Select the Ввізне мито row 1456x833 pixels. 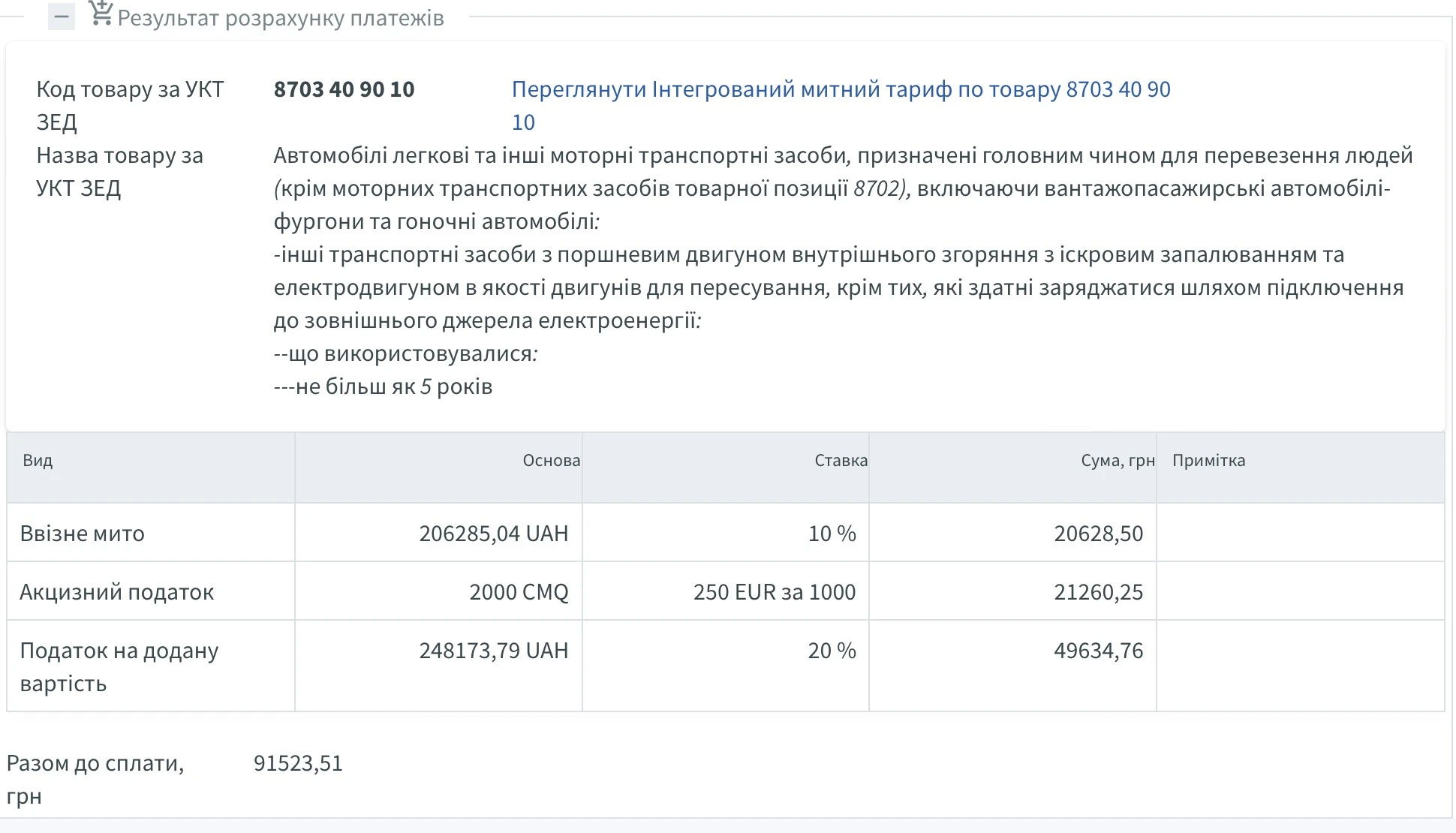tap(82, 534)
